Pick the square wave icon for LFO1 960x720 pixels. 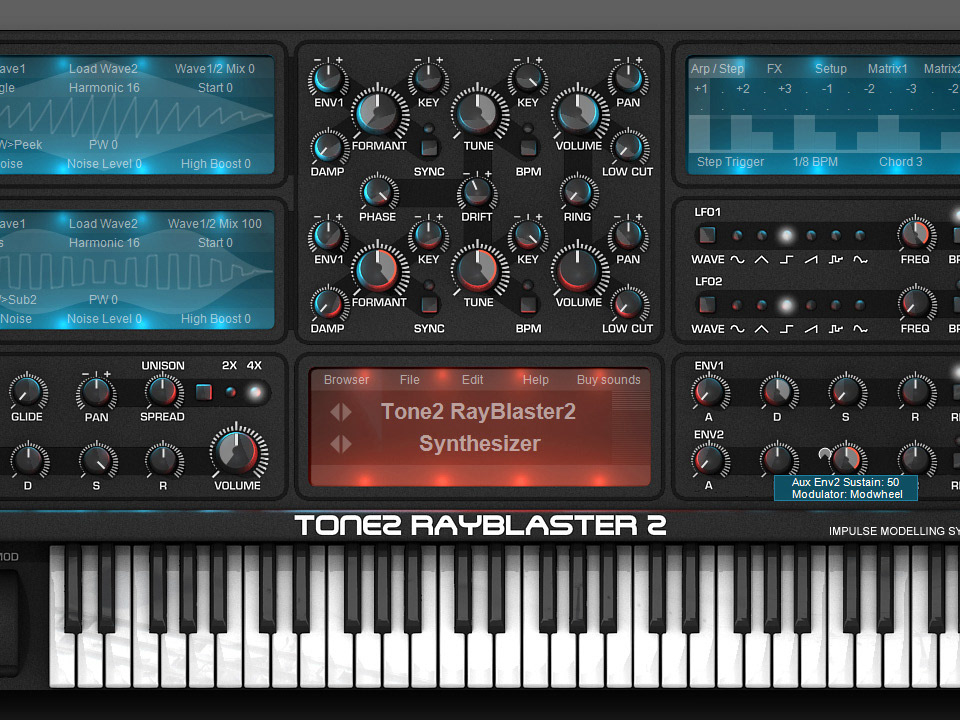786,260
